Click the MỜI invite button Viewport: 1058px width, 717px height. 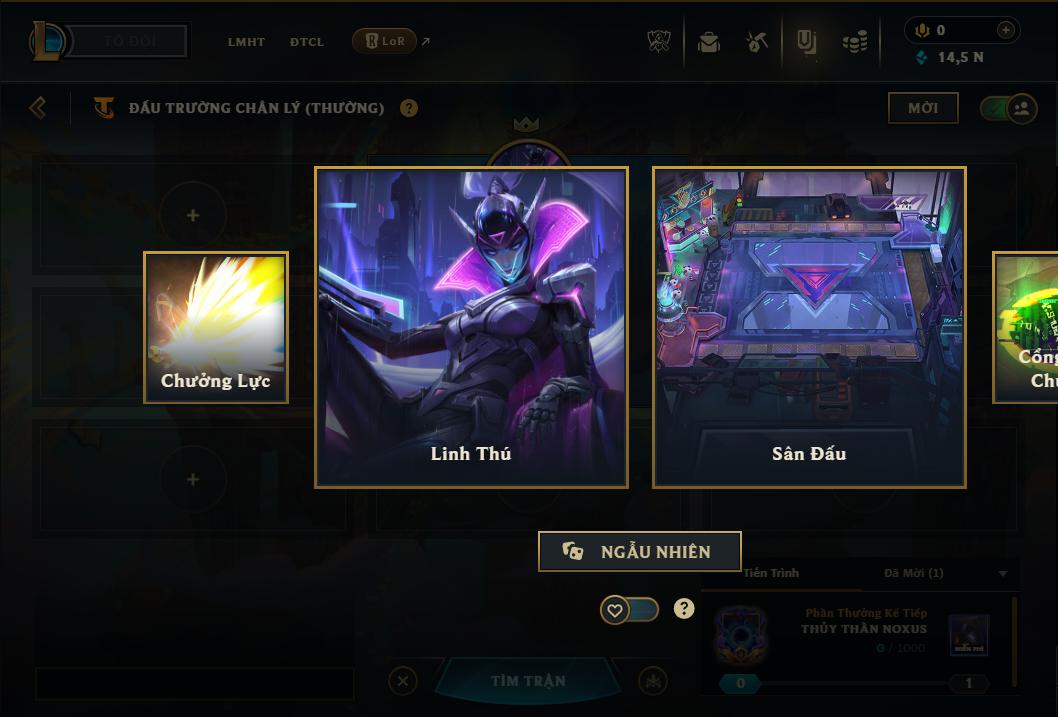coord(923,108)
